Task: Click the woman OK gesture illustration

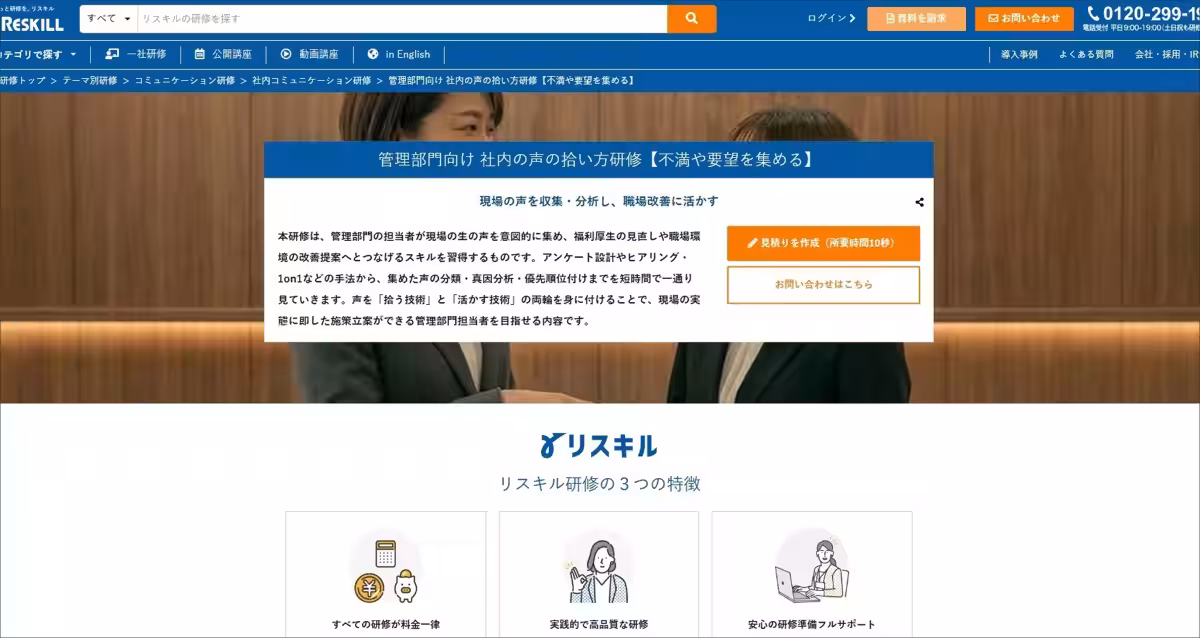Action: pyautogui.click(x=598, y=571)
